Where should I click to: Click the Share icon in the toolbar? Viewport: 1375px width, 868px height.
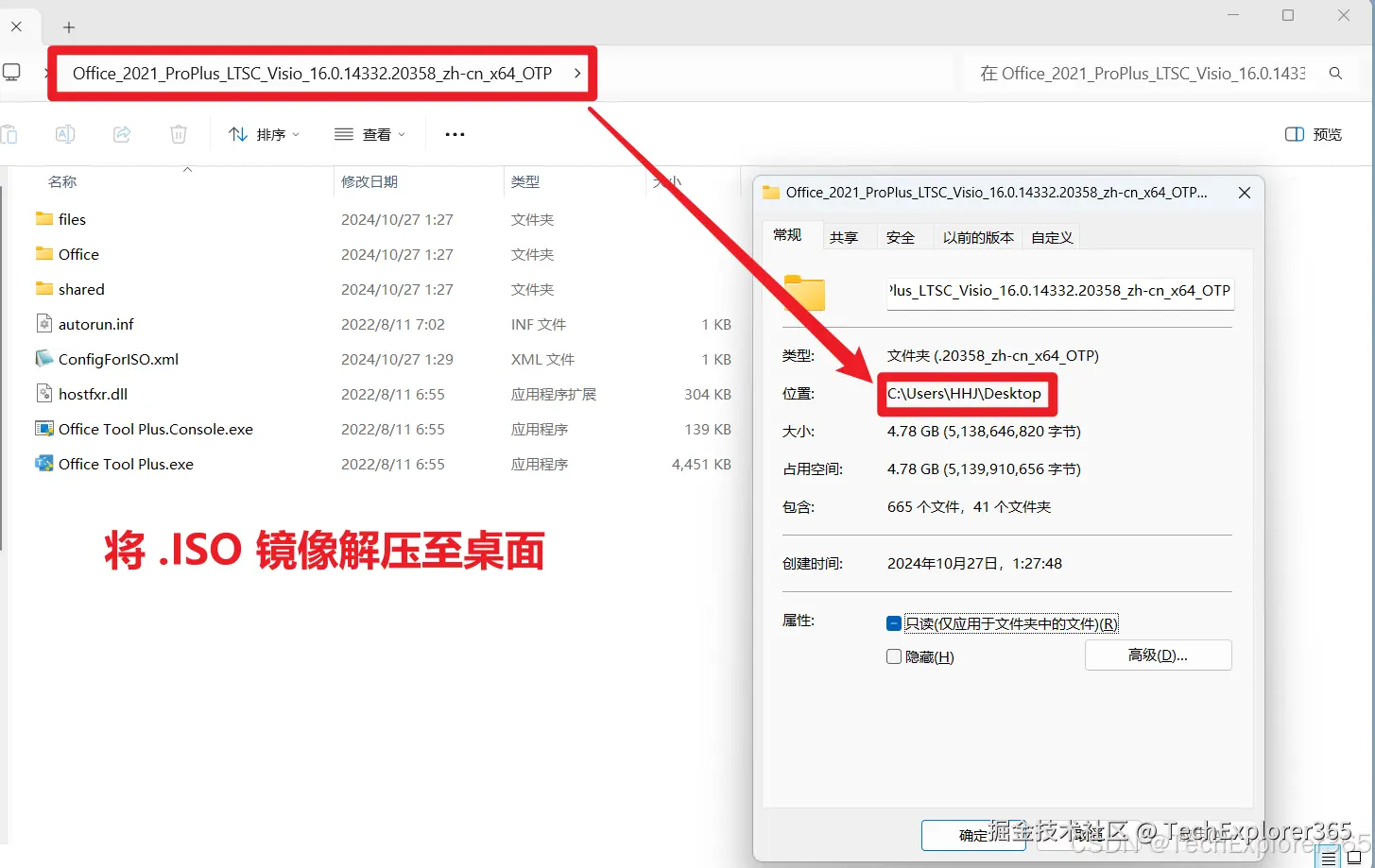[x=121, y=133]
